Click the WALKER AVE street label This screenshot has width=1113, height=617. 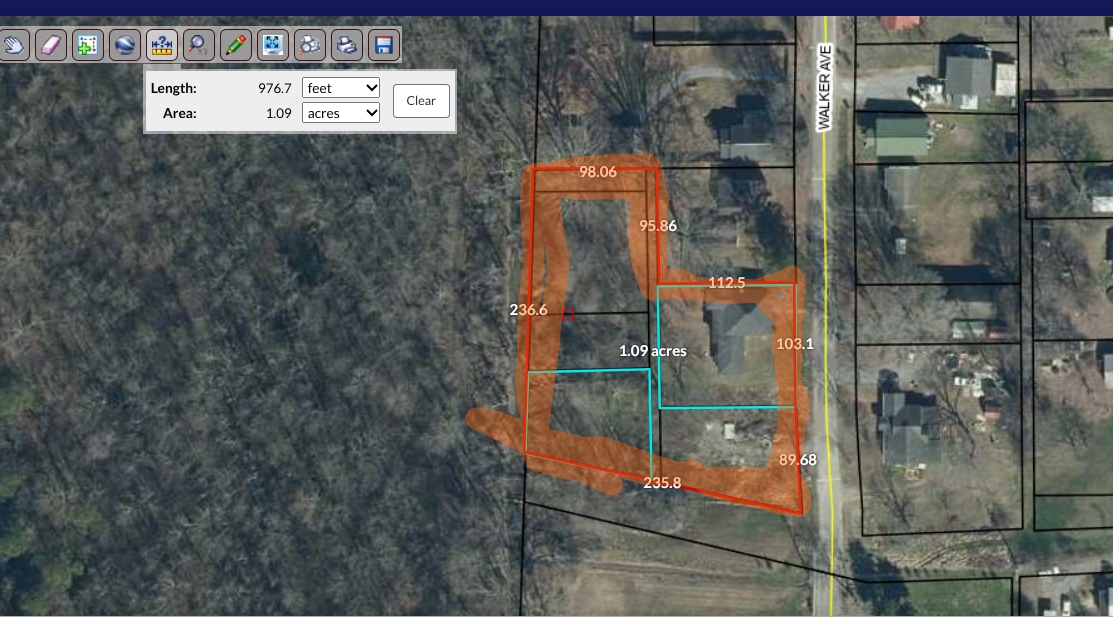824,87
